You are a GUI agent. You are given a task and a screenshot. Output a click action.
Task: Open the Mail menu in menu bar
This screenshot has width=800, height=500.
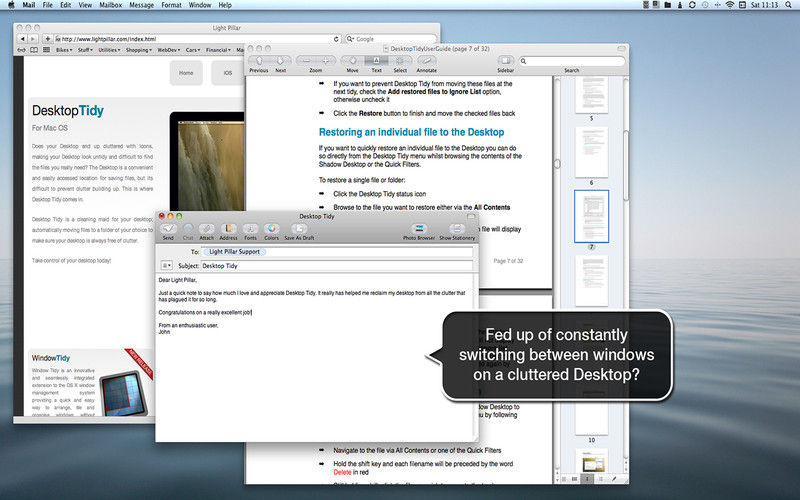(29, 5)
